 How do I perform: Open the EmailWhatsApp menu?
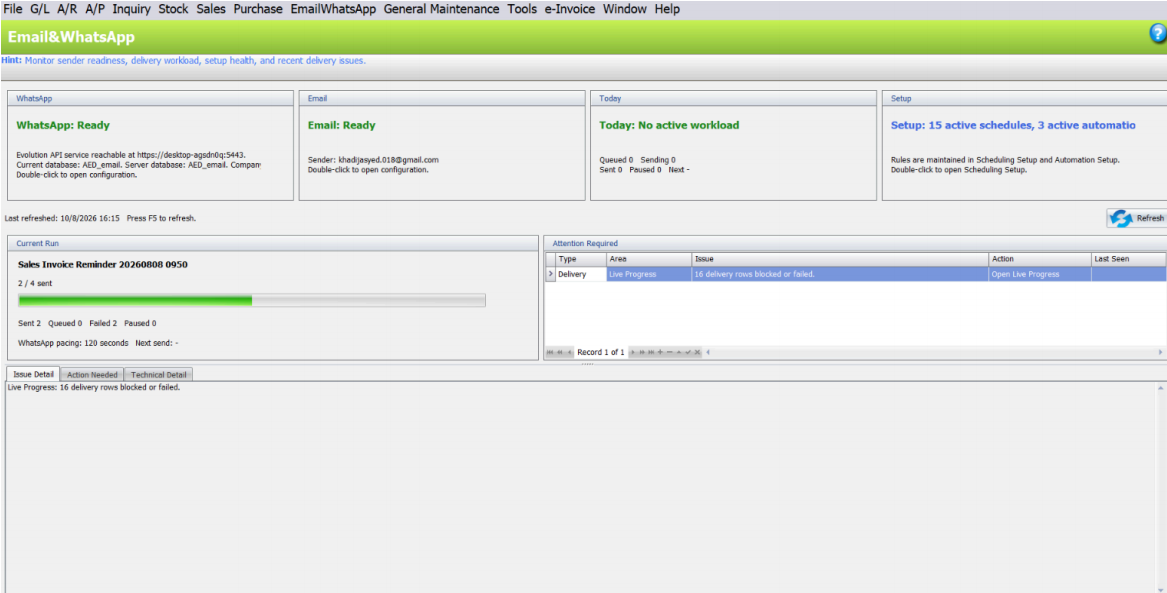click(333, 9)
